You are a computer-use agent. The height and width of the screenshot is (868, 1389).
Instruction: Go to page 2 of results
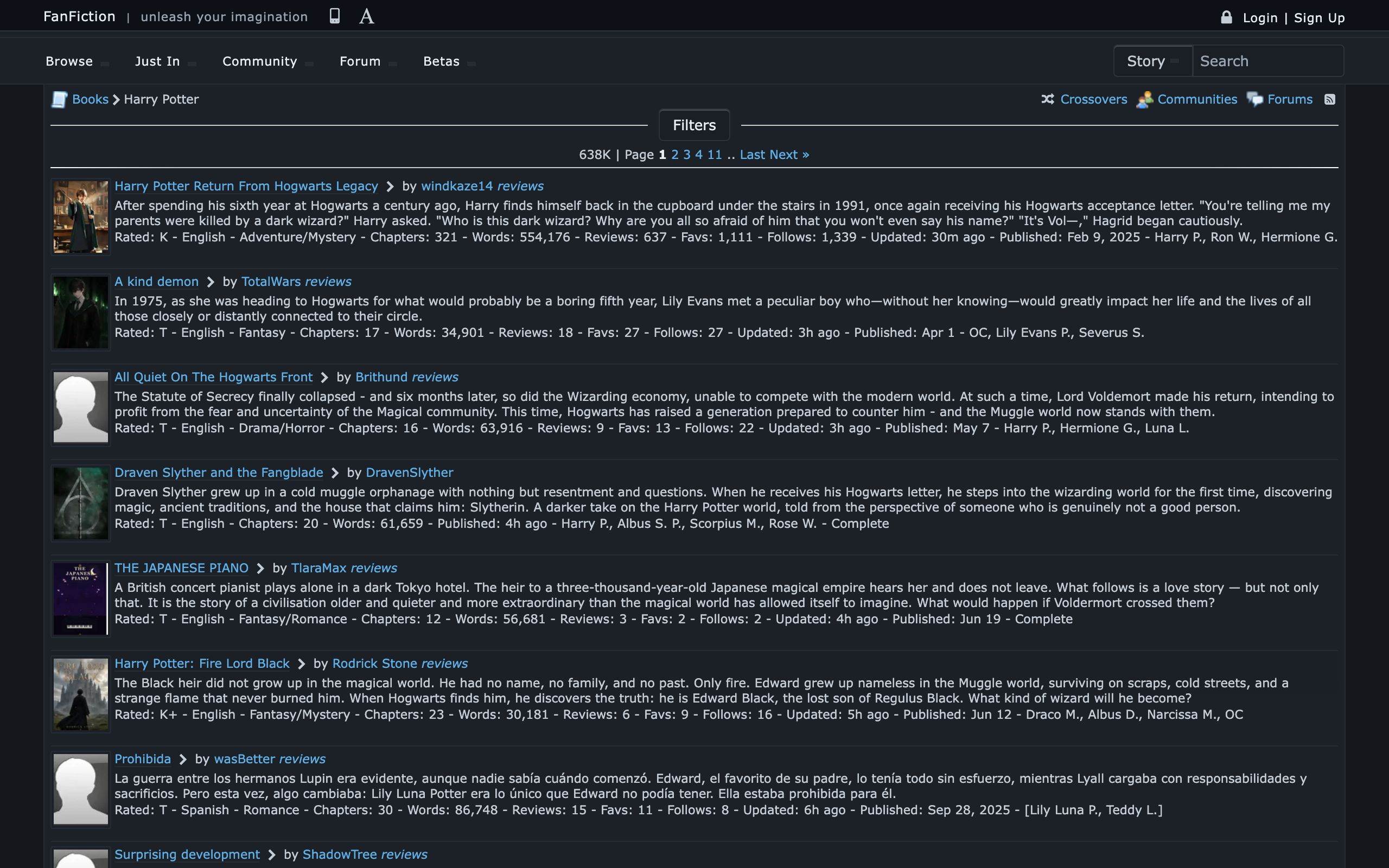[x=675, y=155]
